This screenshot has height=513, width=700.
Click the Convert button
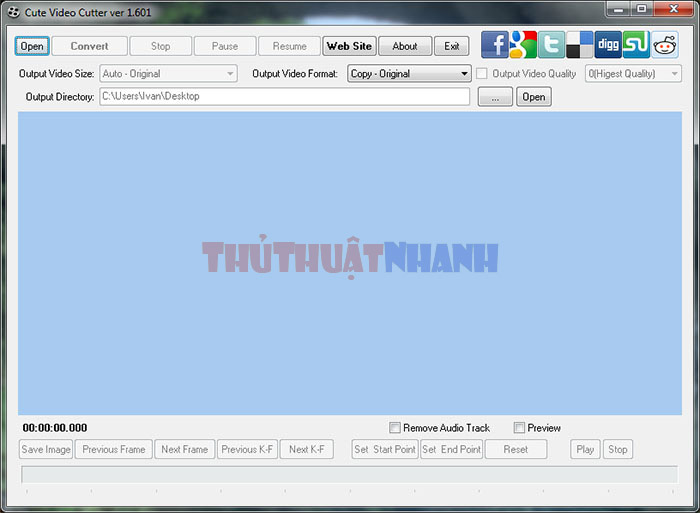[89, 46]
